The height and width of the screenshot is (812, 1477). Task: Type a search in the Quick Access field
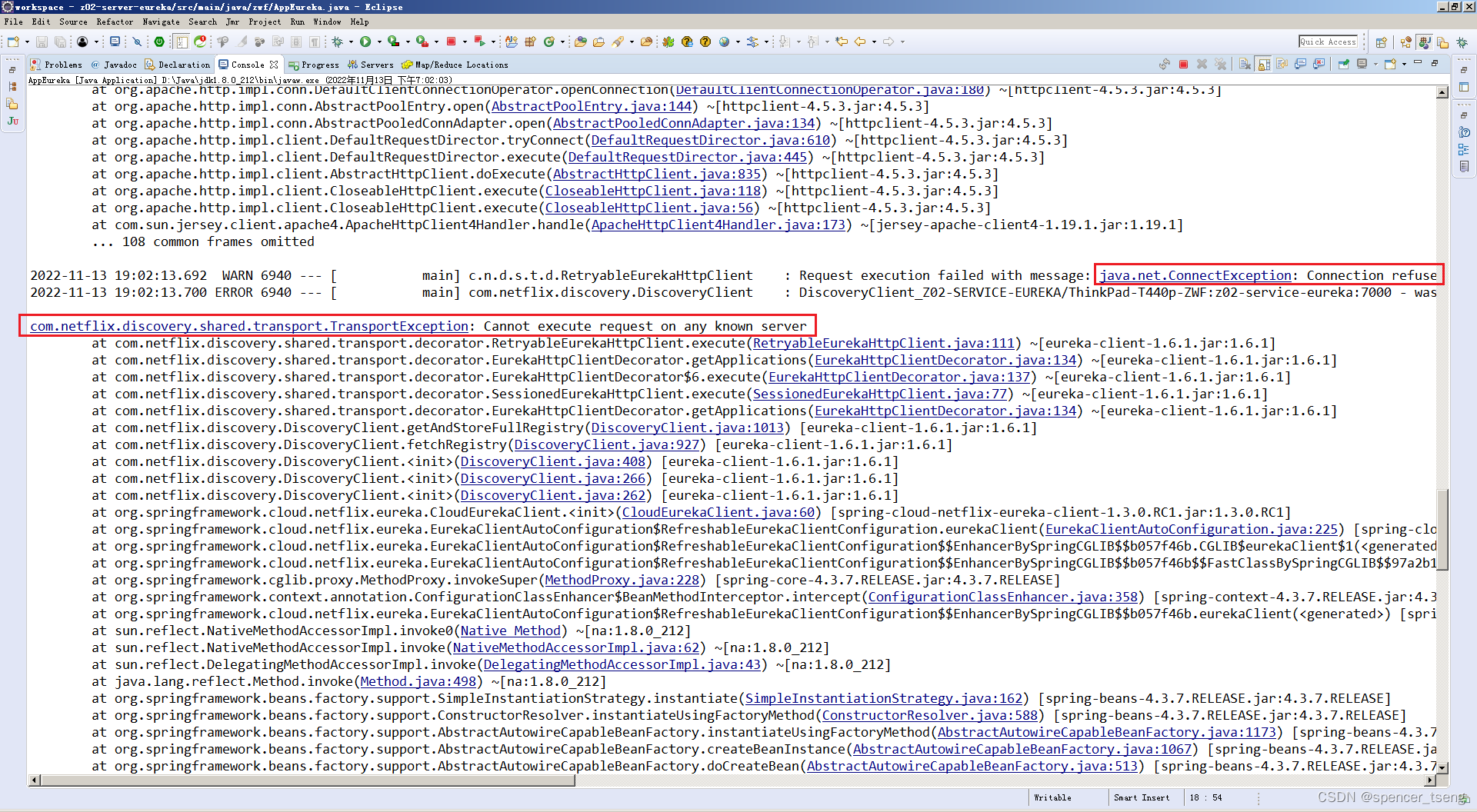point(1329,42)
